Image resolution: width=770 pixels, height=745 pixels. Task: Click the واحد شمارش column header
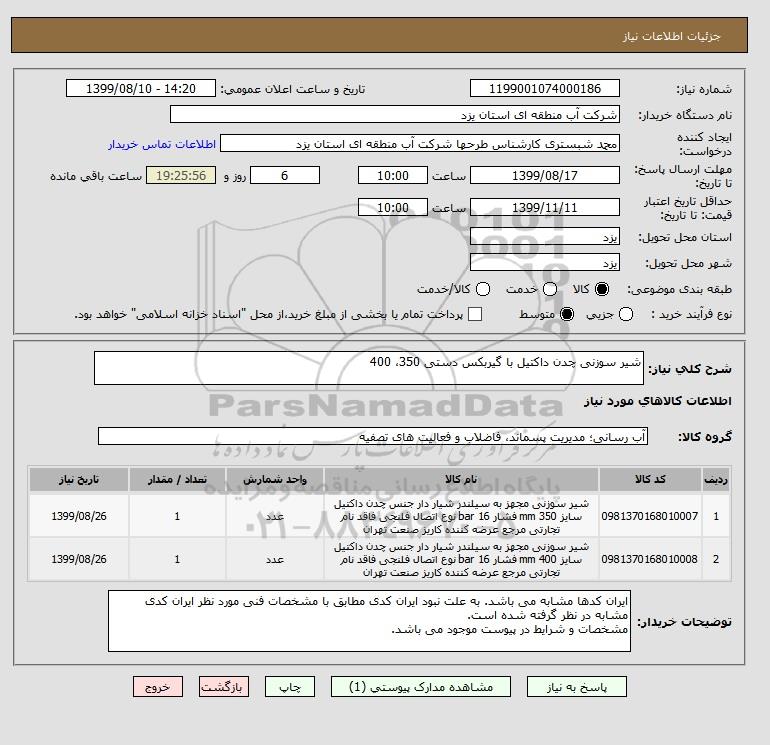[275, 479]
